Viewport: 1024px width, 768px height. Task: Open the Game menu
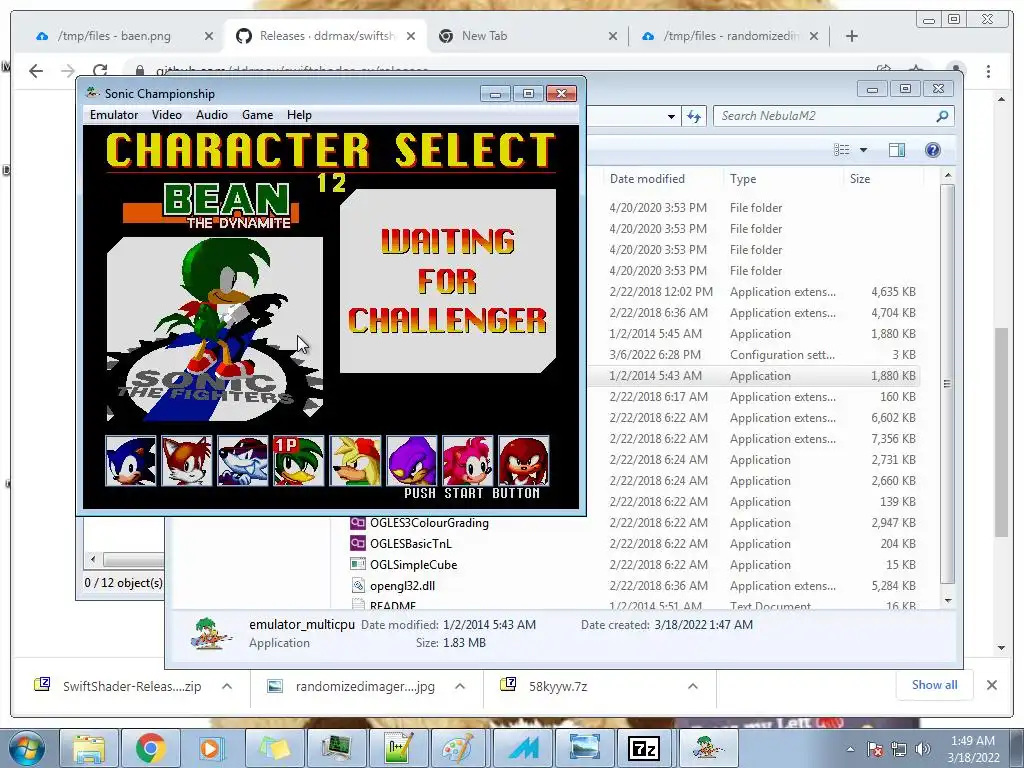(x=257, y=115)
